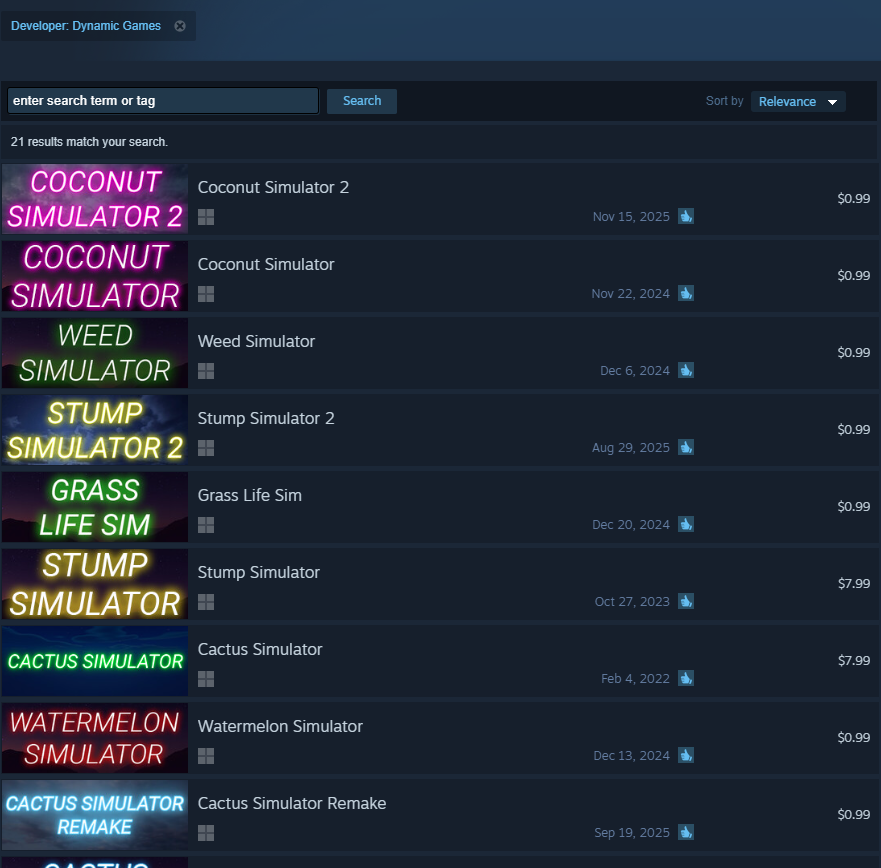Viewport: 881px width, 868px height.
Task: Open the Watermelon Simulator title text
Action: 280,726
